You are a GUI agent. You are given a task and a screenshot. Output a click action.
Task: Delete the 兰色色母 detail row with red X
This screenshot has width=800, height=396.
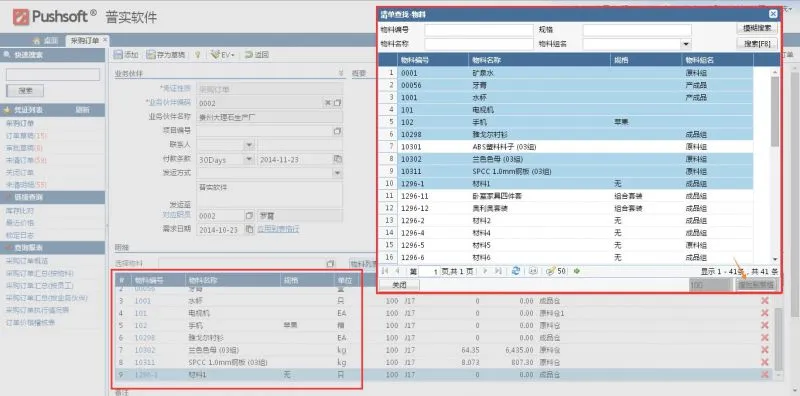pyautogui.click(x=764, y=350)
